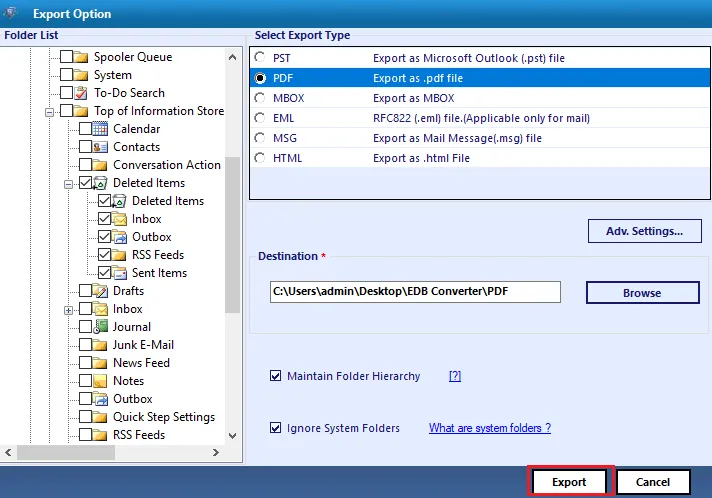Collapse the Top of Information Store node
The image size is (712, 498).
tap(50, 112)
